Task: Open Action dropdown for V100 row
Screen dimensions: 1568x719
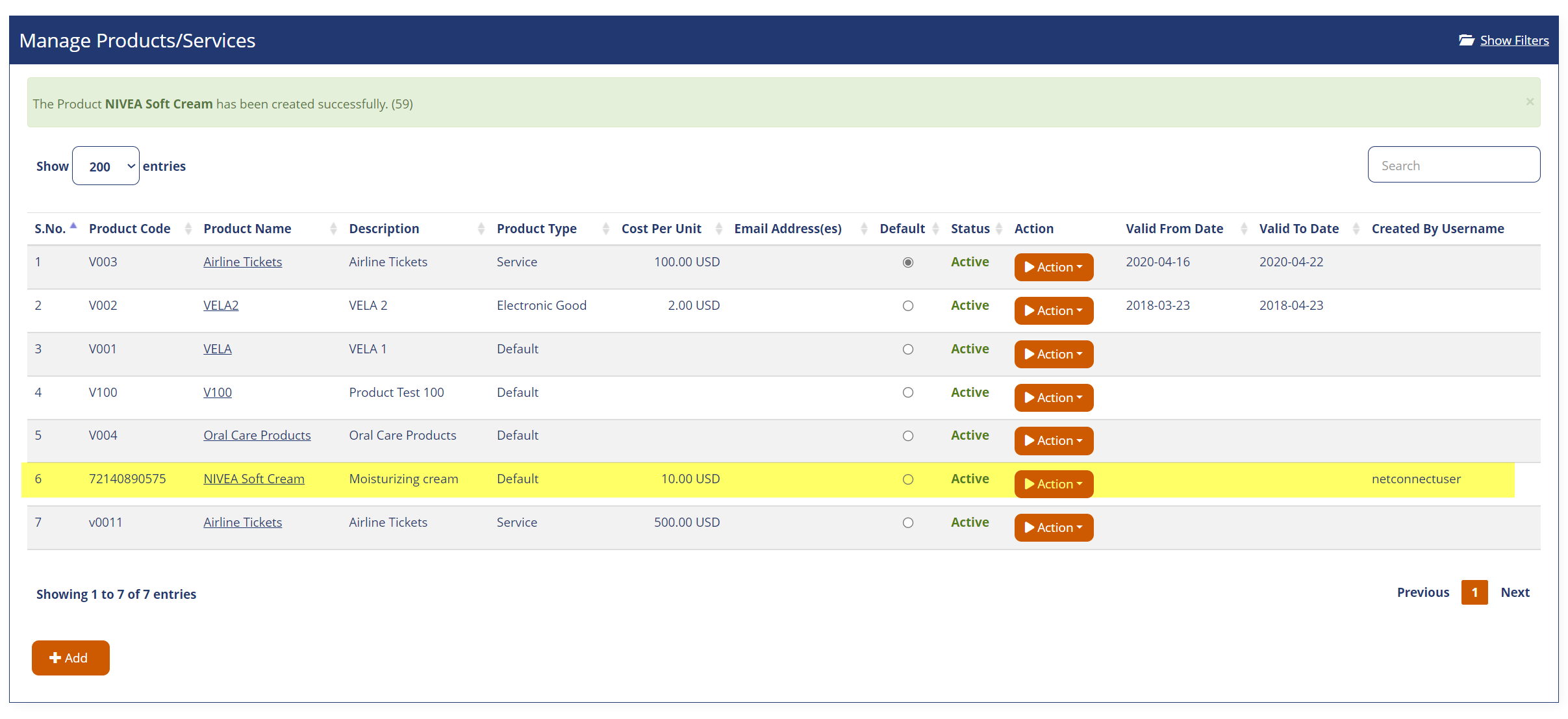Action: pyautogui.click(x=1053, y=397)
